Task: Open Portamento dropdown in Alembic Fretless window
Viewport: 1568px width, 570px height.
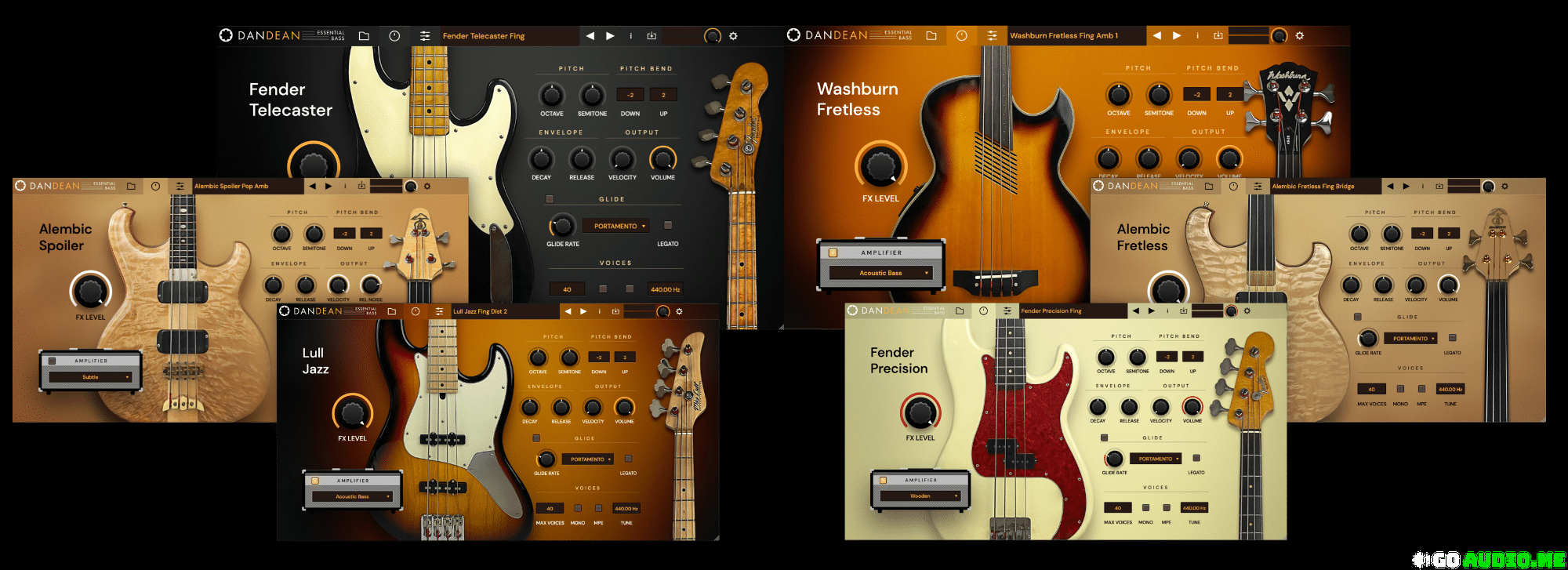Action: 1410,339
